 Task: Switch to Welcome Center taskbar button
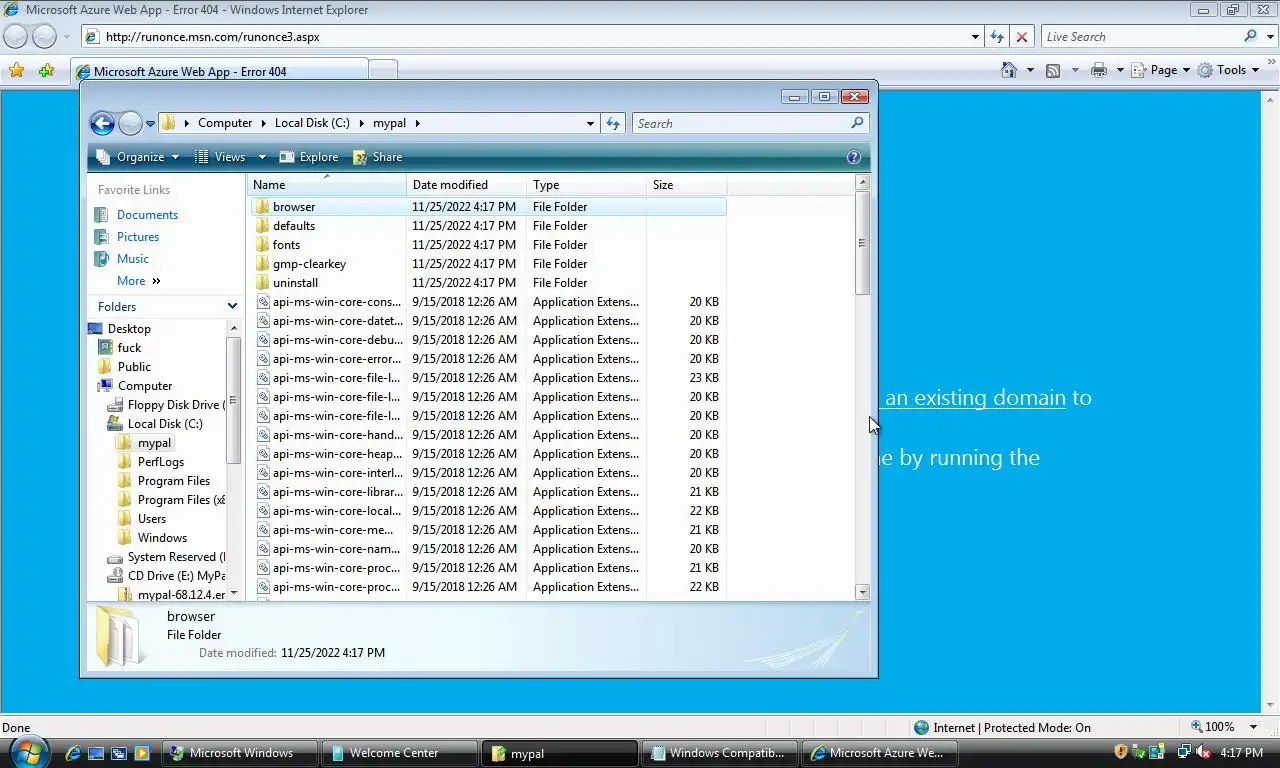point(398,753)
